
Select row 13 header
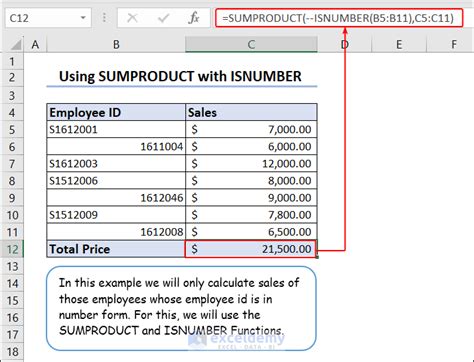[12, 267]
